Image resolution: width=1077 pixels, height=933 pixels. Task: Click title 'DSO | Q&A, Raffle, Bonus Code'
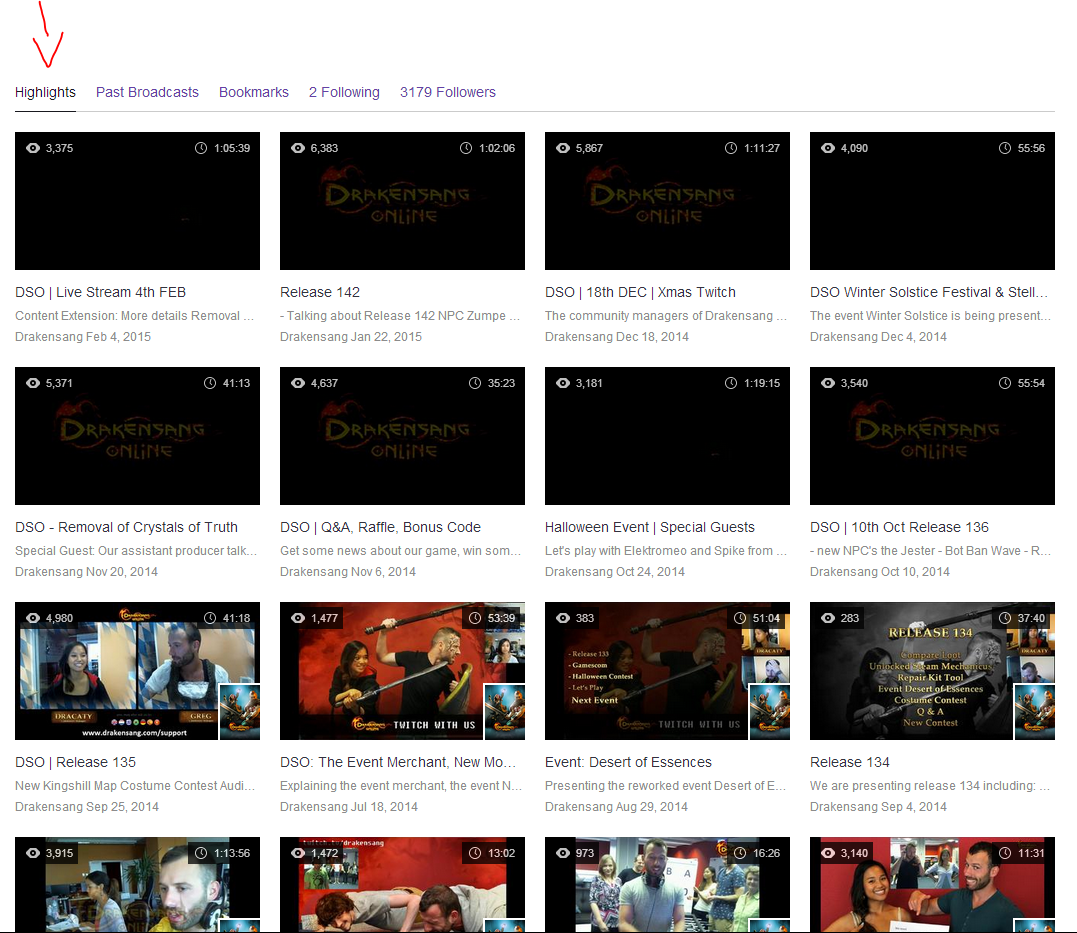pyautogui.click(x=381, y=527)
